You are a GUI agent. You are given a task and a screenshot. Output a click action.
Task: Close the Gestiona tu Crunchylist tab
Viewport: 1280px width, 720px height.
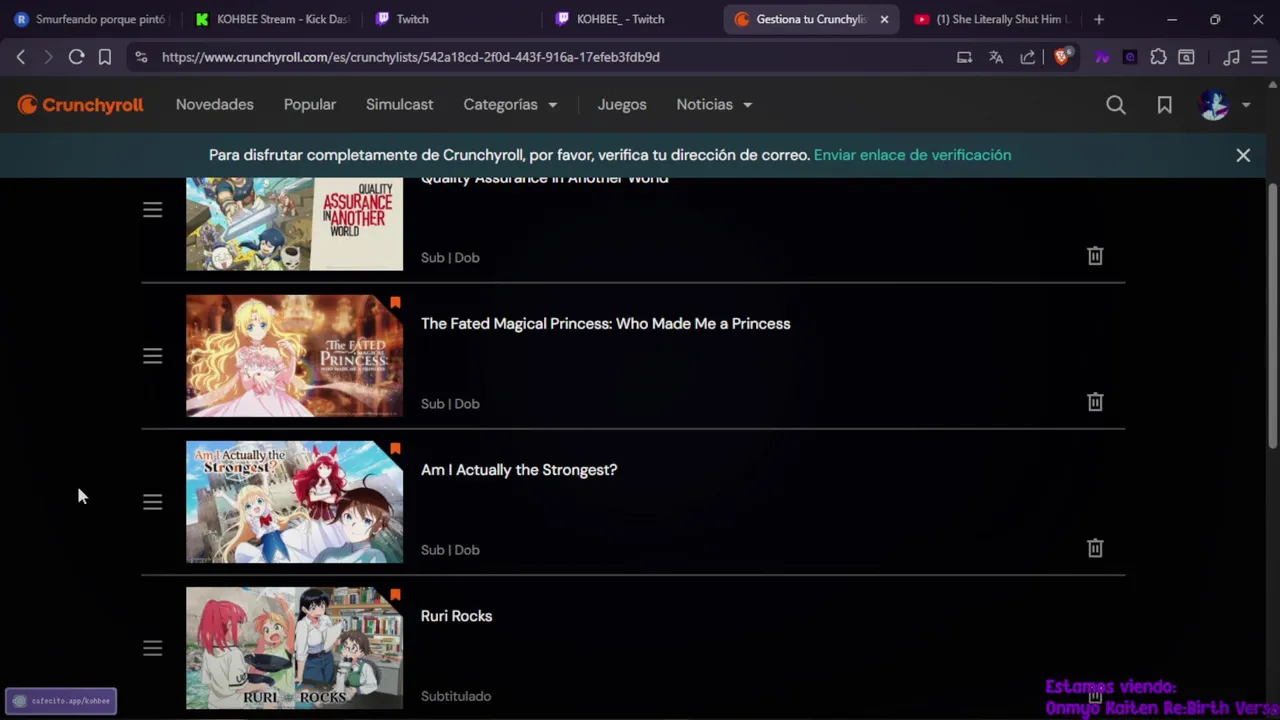click(x=884, y=19)
